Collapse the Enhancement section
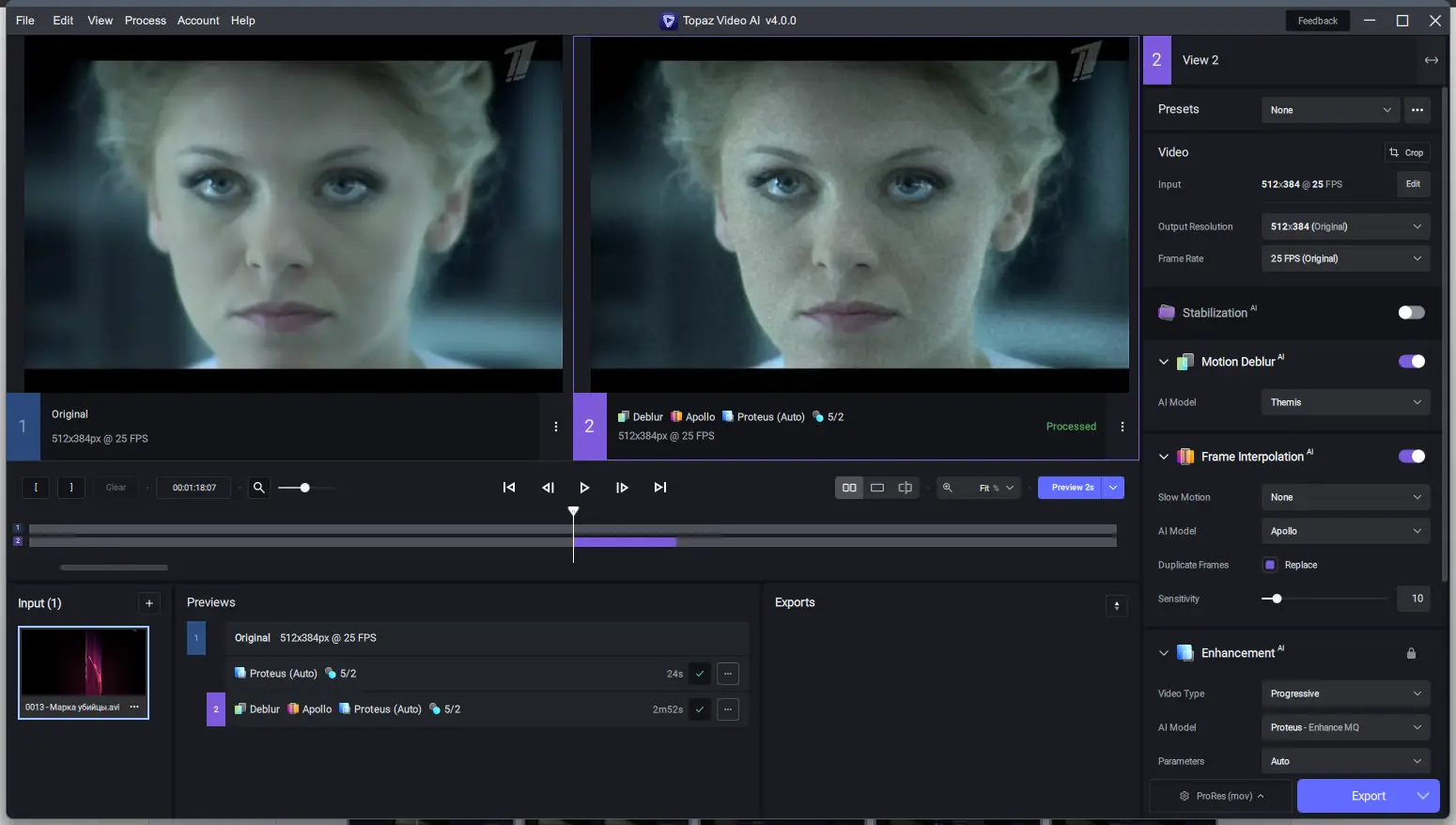 [x=1164, y=653]
